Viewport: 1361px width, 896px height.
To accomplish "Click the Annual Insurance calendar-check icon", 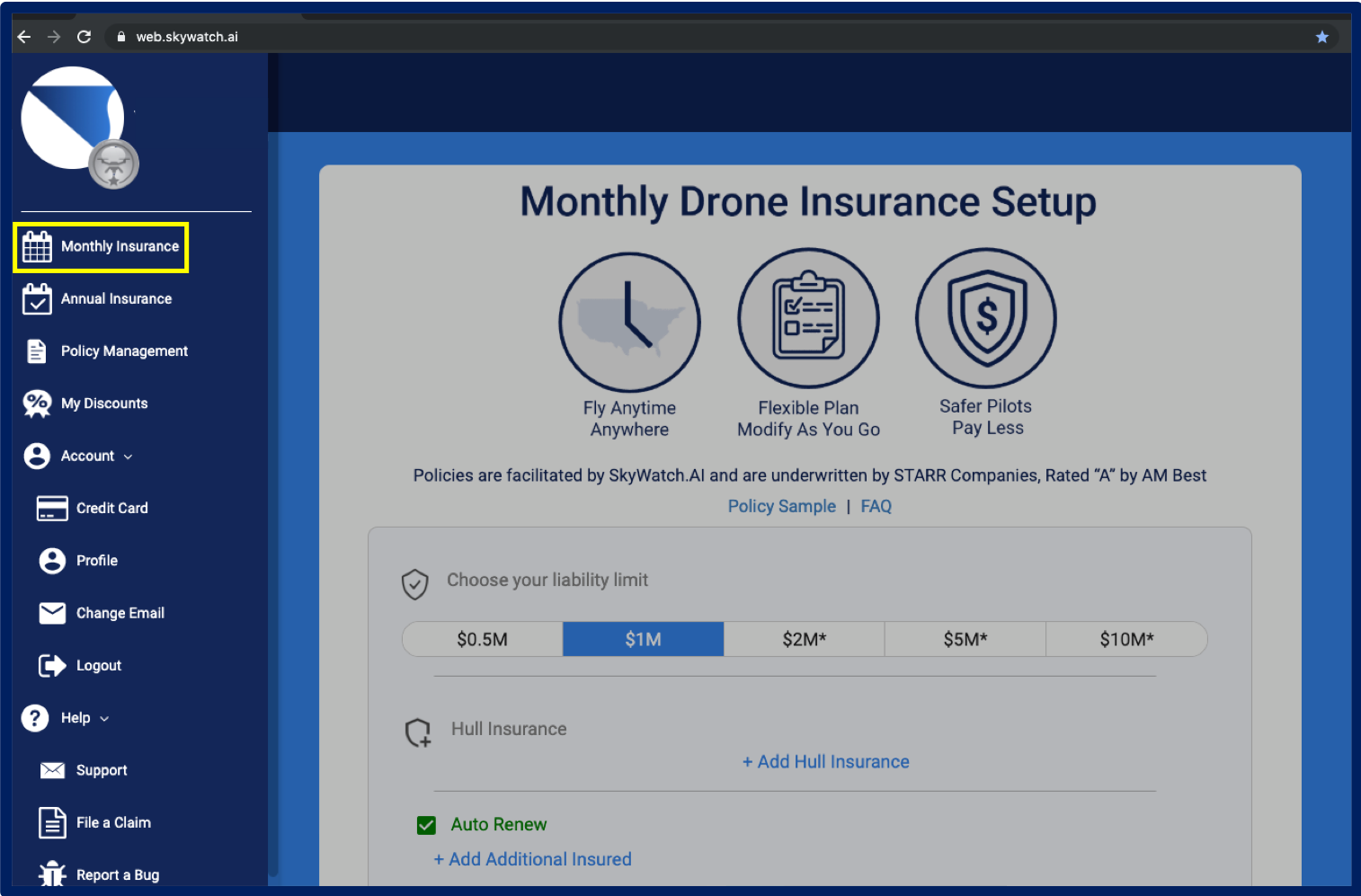I will 37,298.
